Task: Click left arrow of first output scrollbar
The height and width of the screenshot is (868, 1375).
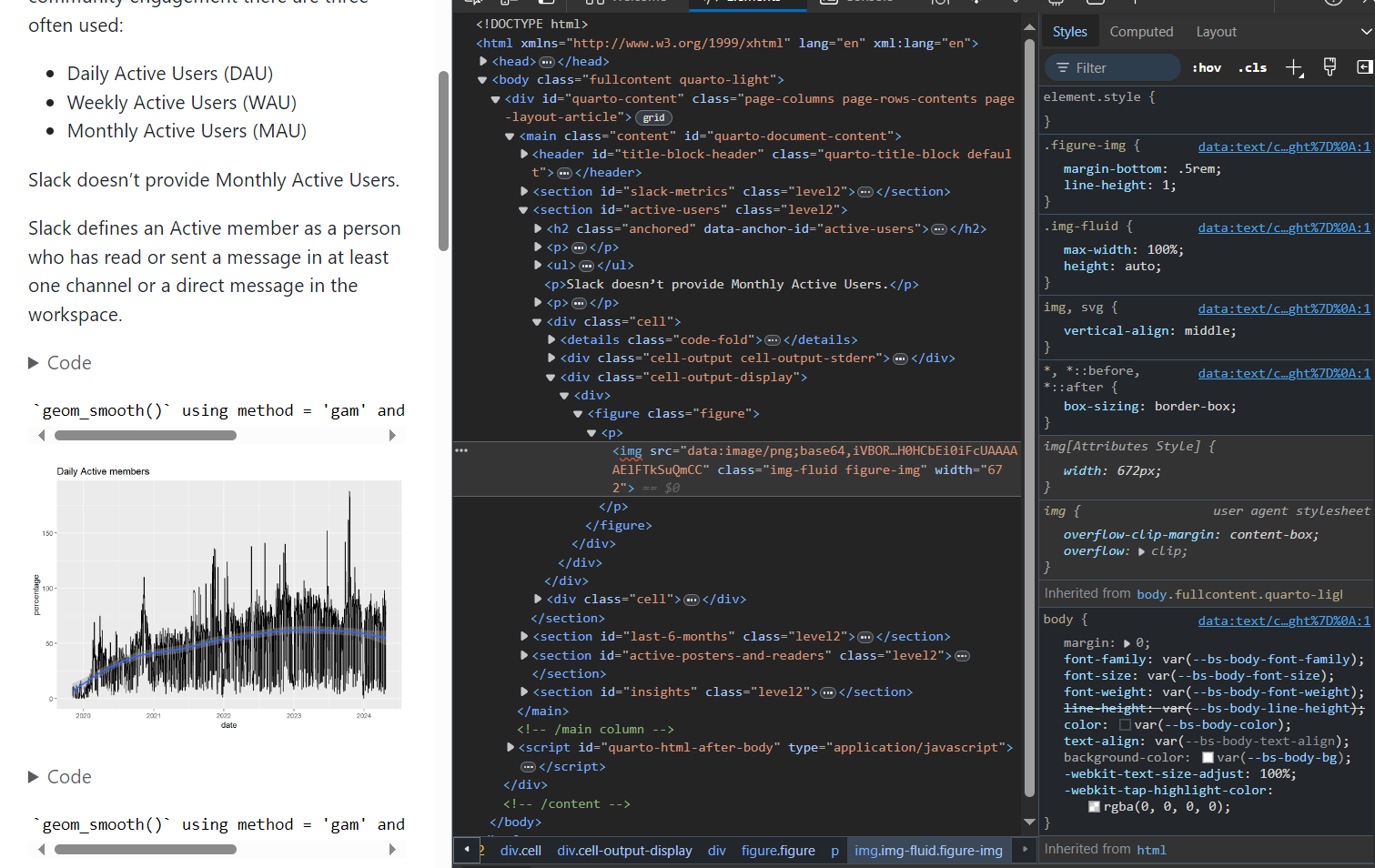Action: [x=41, y=436]
